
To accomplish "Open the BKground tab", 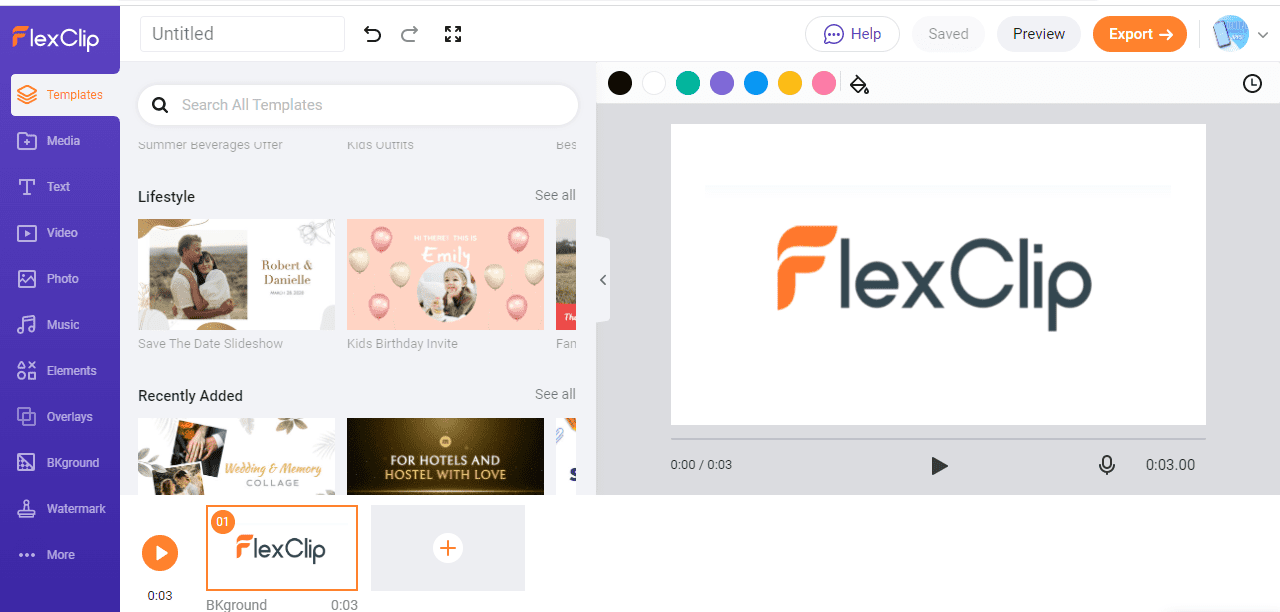I will click(60, 463).
